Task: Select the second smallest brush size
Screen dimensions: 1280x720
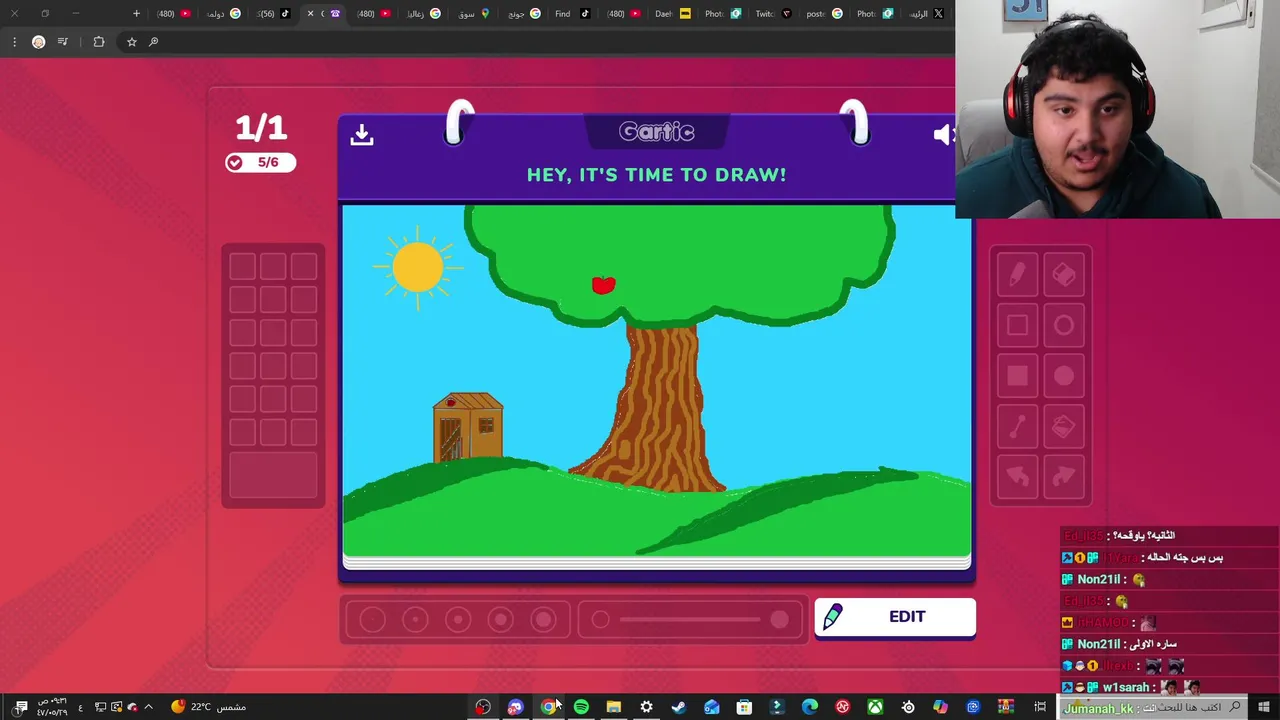Action: click(x=415, y=620)
